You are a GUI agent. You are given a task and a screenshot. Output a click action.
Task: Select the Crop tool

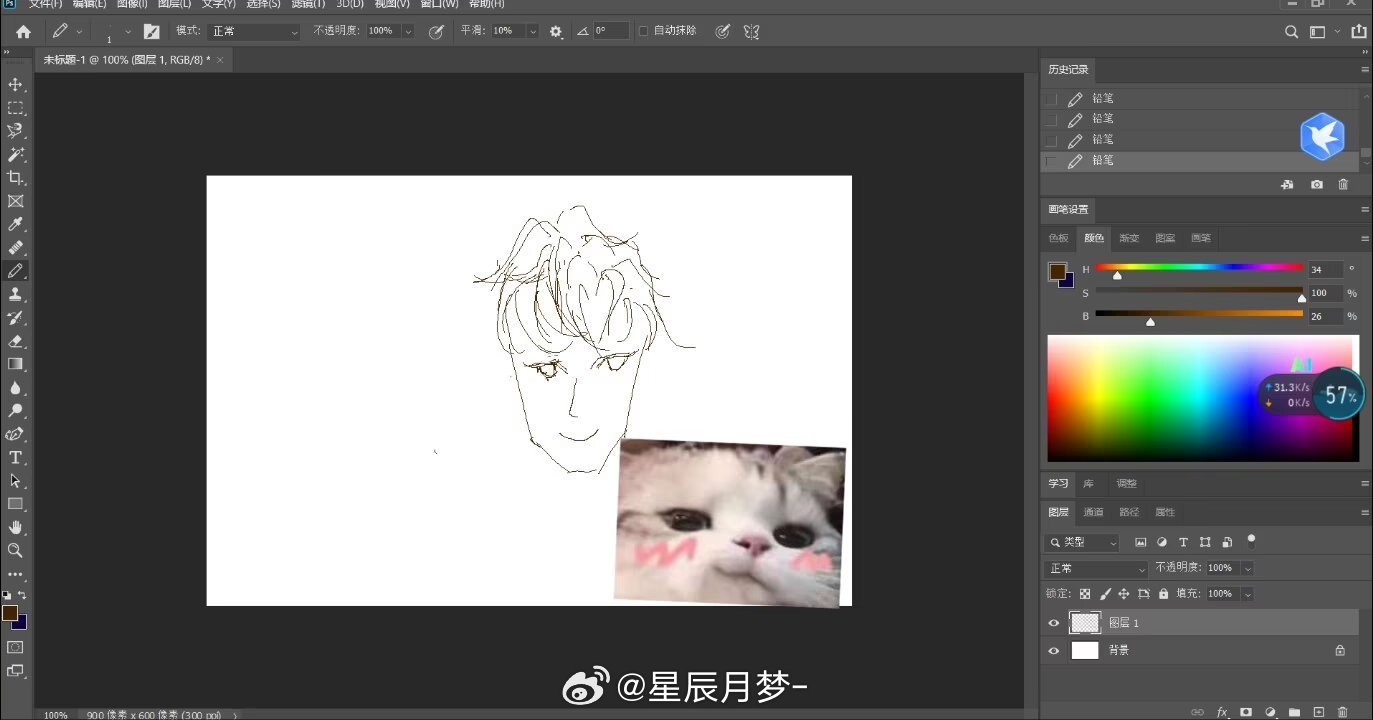tap(15, 178)
